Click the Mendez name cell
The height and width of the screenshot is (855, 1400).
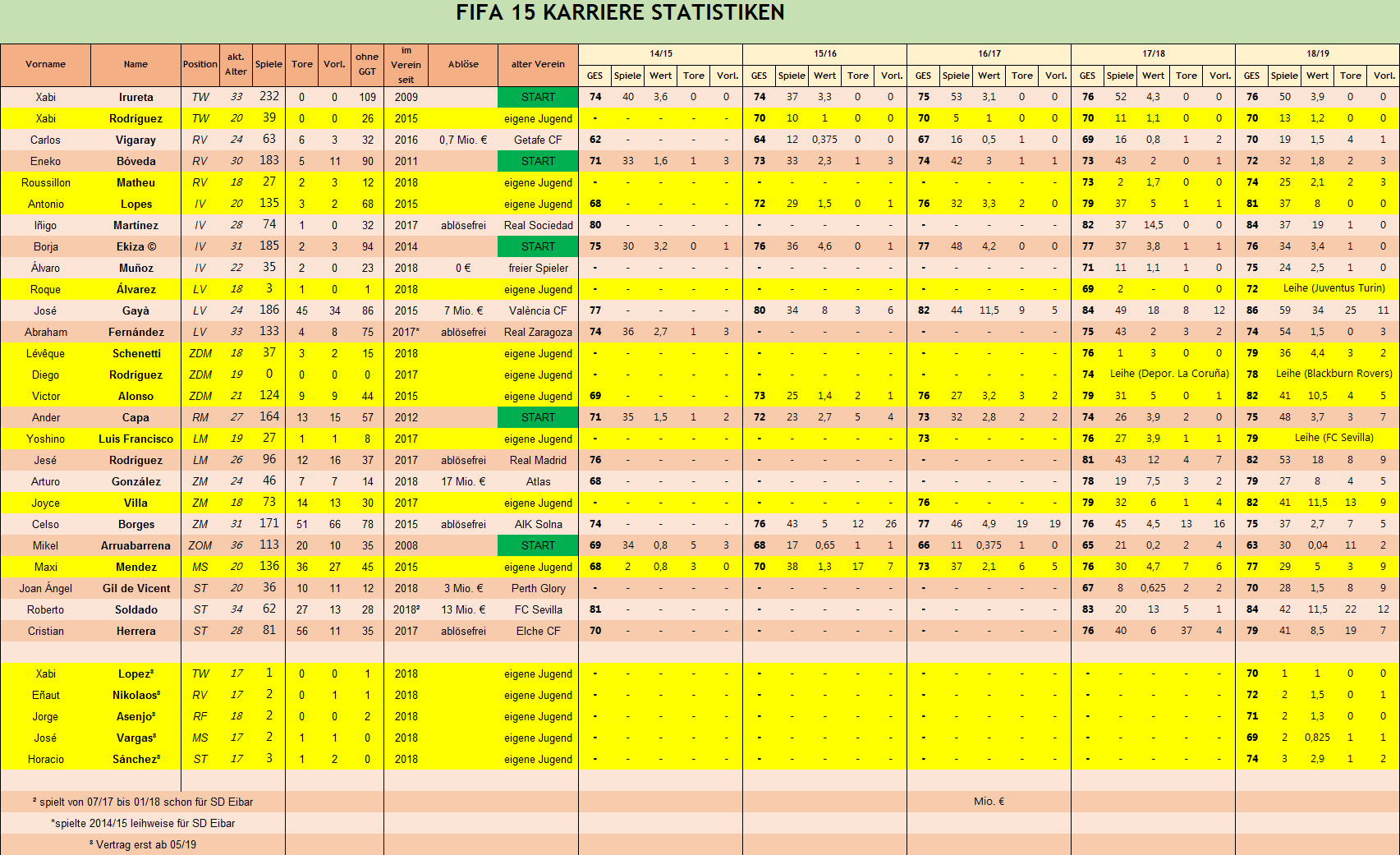tap(136, 567)
